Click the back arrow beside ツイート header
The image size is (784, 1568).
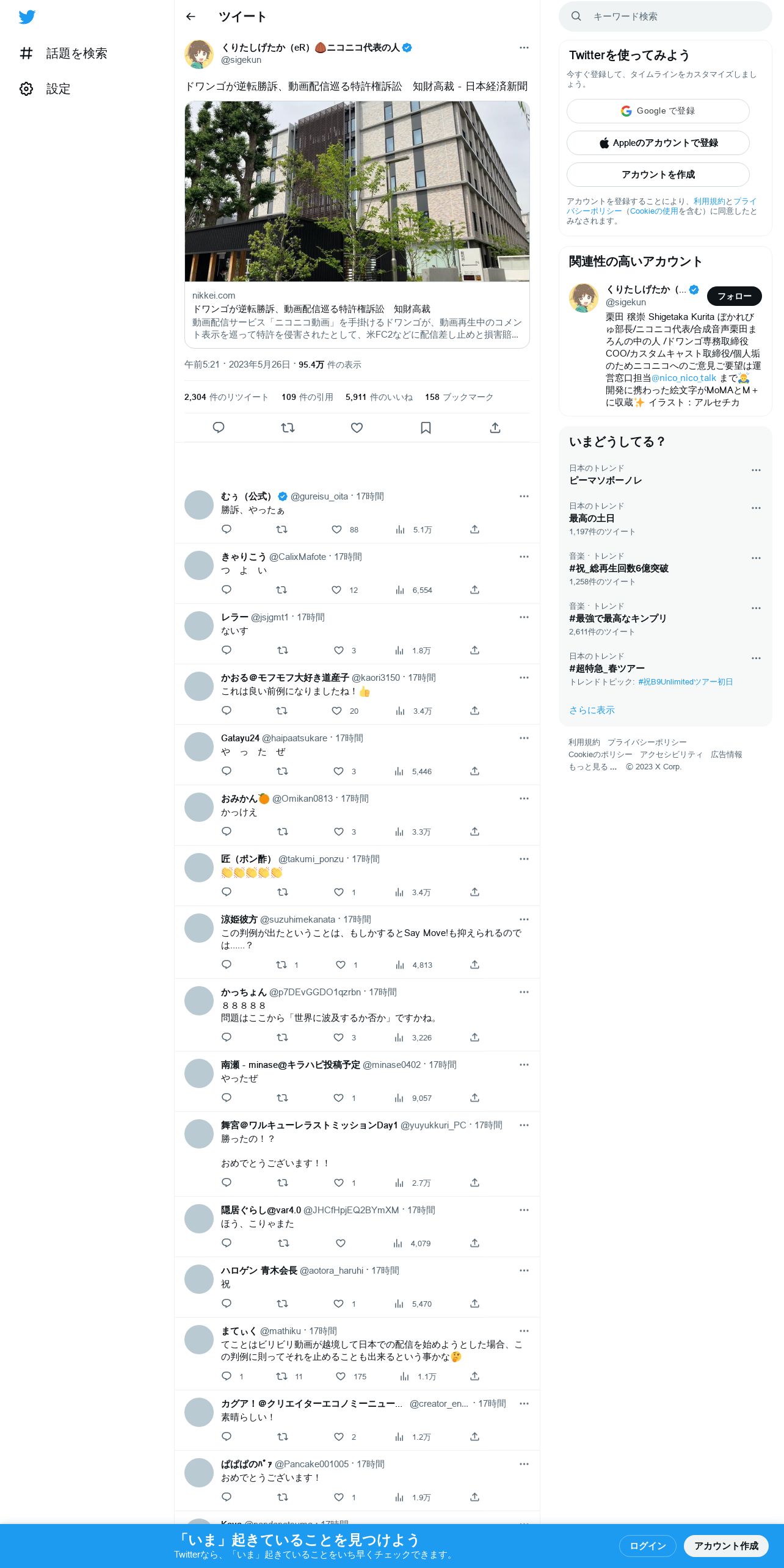191,16
